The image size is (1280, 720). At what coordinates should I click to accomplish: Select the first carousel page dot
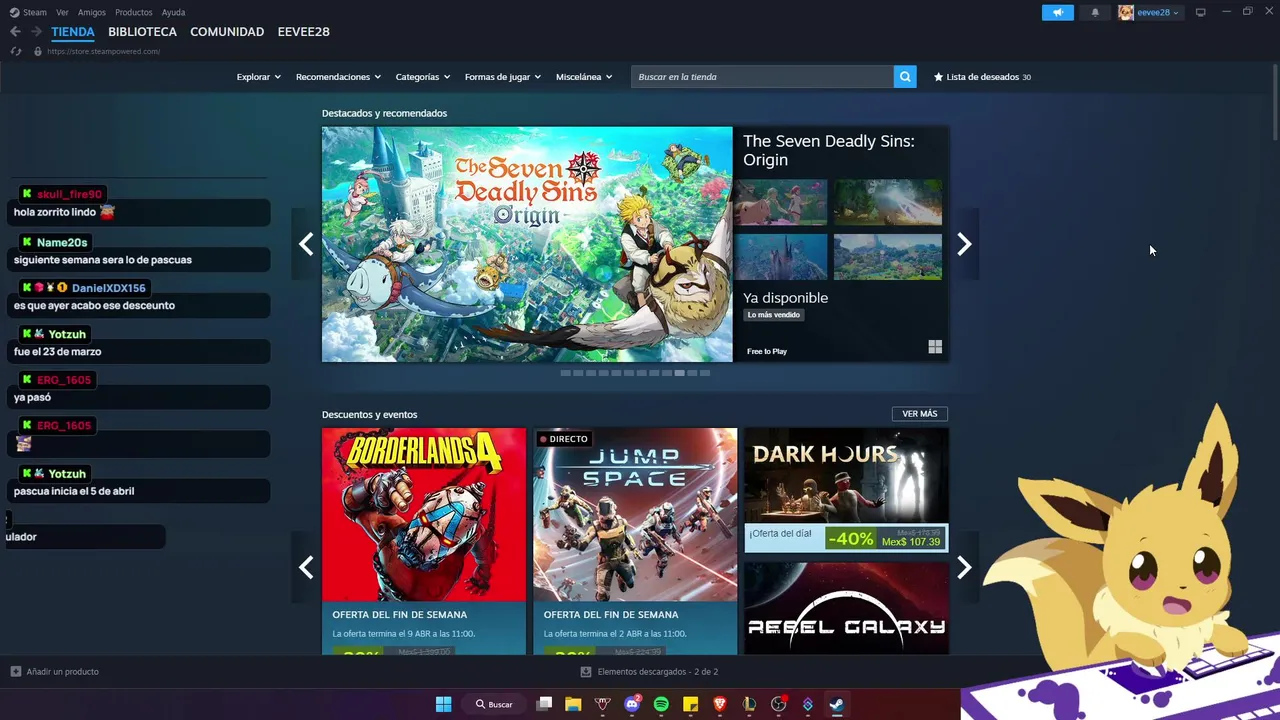pos(565,373)
